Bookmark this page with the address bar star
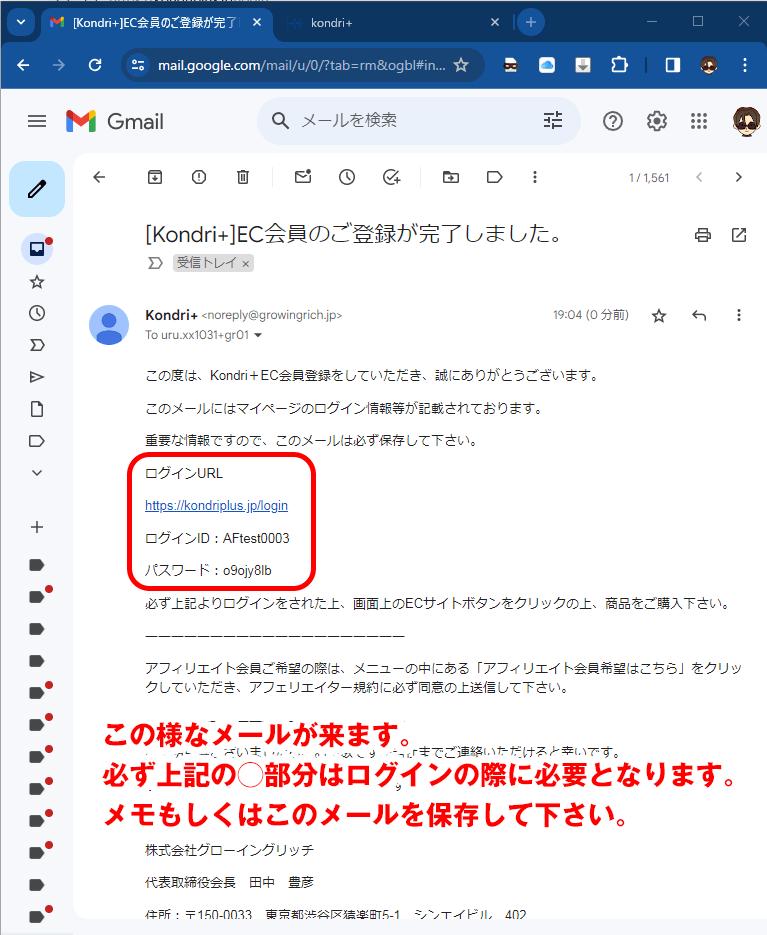The width and height of the screenshot is (767, 935). click(x=461, y=65)
